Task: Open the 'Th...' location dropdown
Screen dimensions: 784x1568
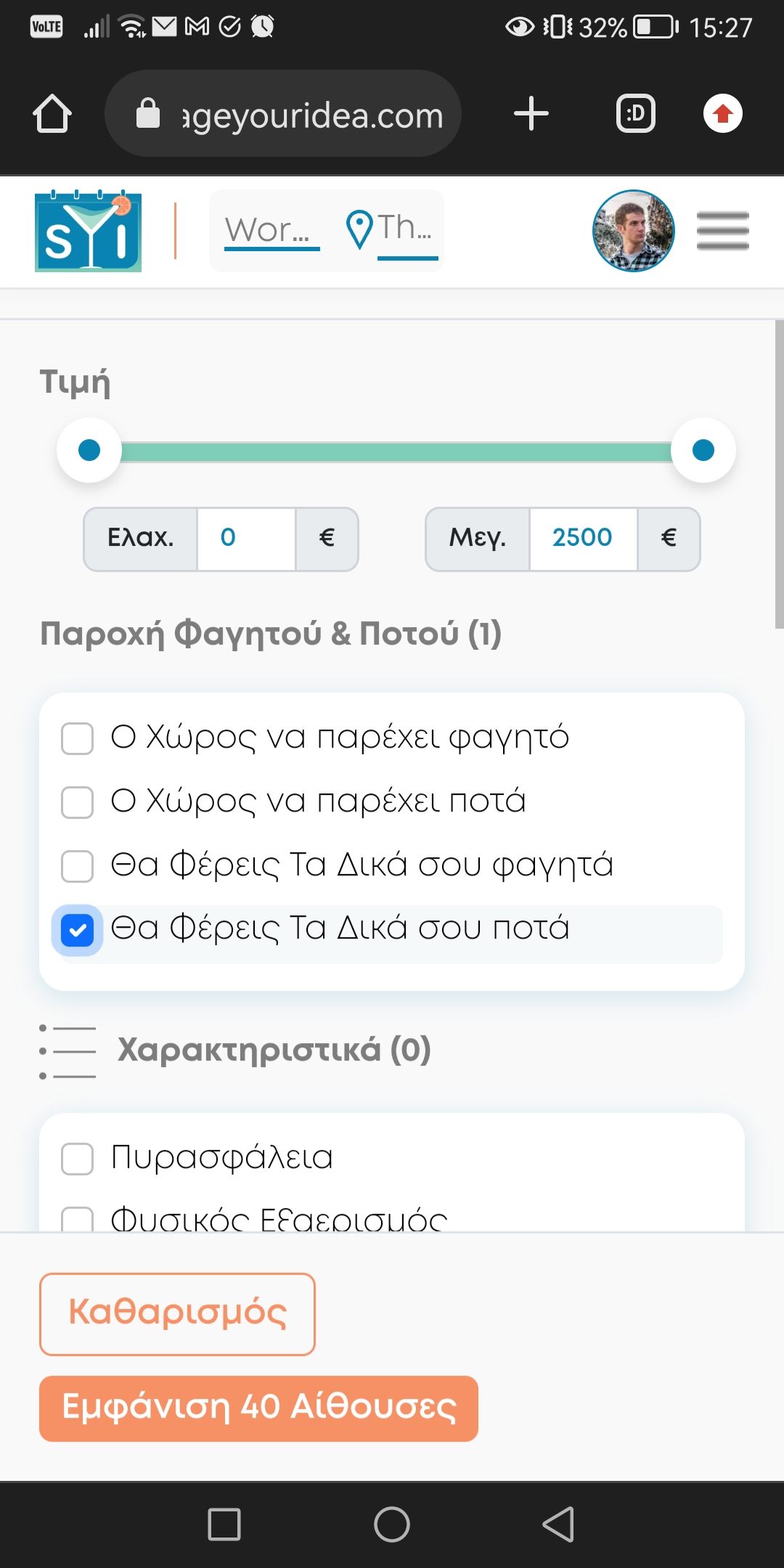Action: pos(407,229)
